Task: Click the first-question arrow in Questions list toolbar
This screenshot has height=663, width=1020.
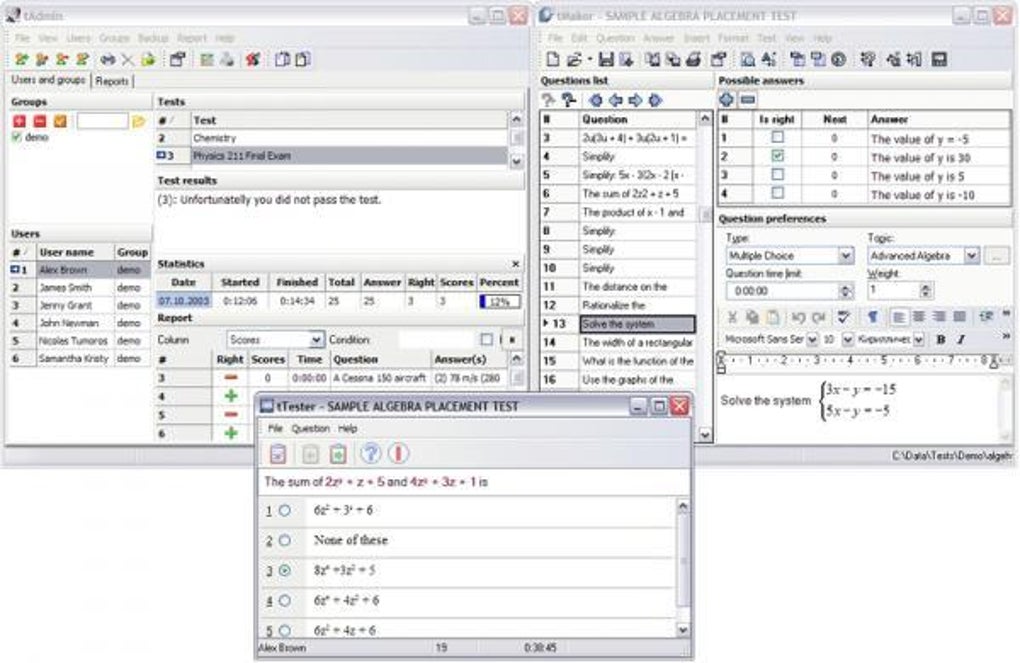Action: click(x=595, y=100)
